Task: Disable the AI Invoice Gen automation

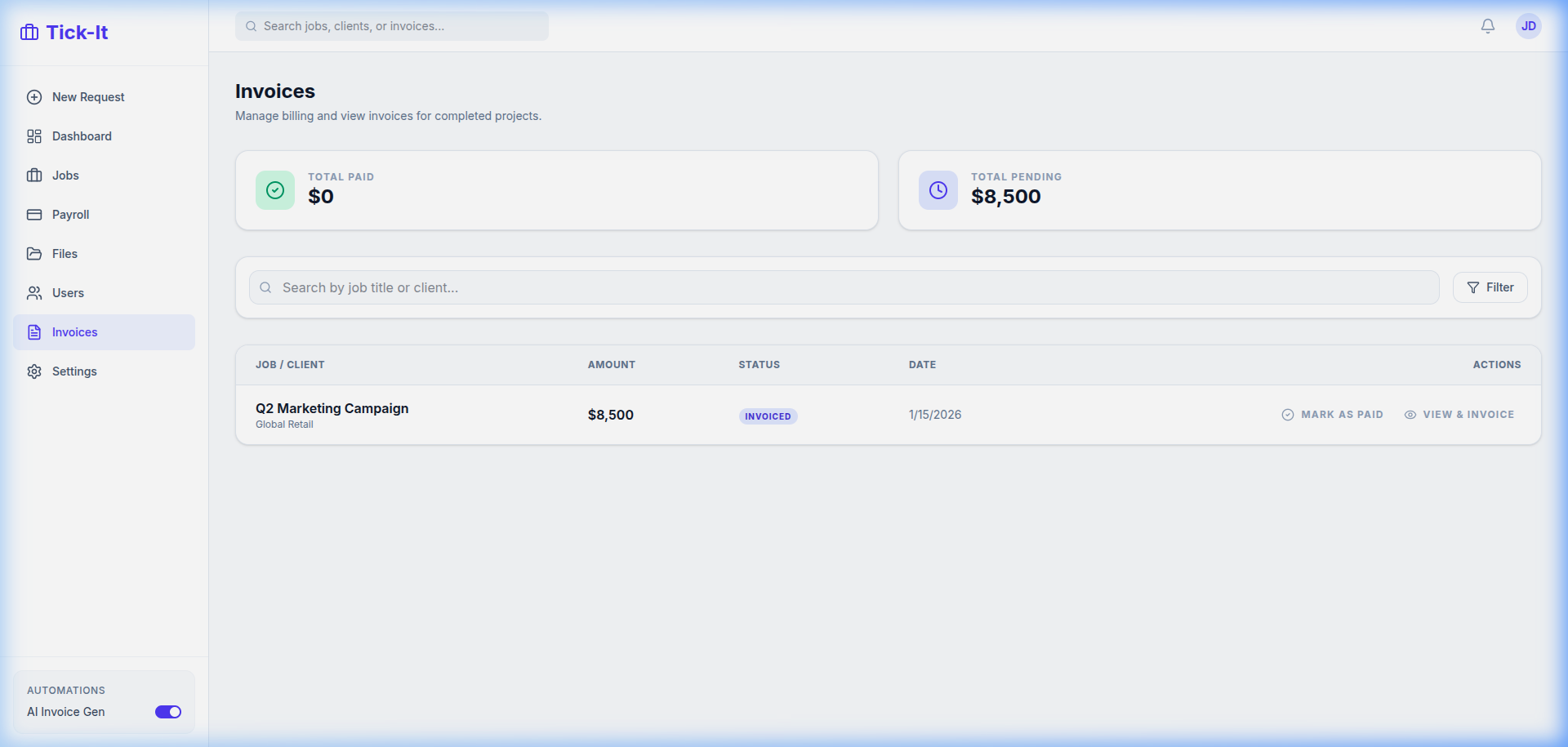Action: pos(167,712)
